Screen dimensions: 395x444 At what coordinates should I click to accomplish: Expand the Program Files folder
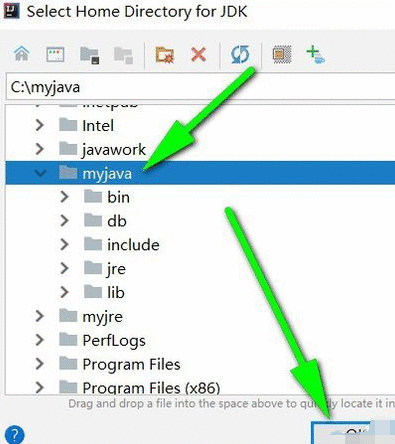pos(40,364)
